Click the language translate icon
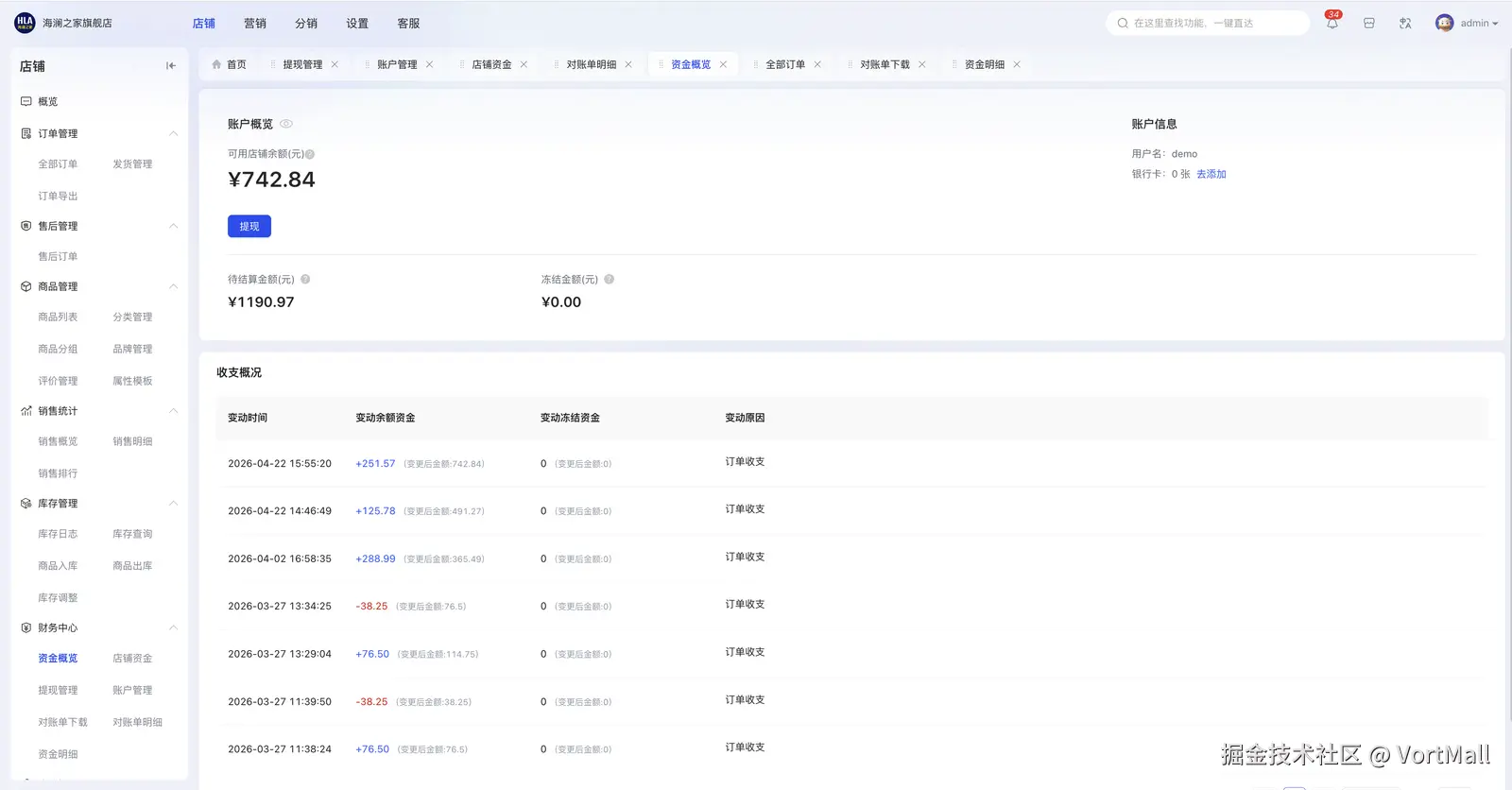 [1405, 24]
